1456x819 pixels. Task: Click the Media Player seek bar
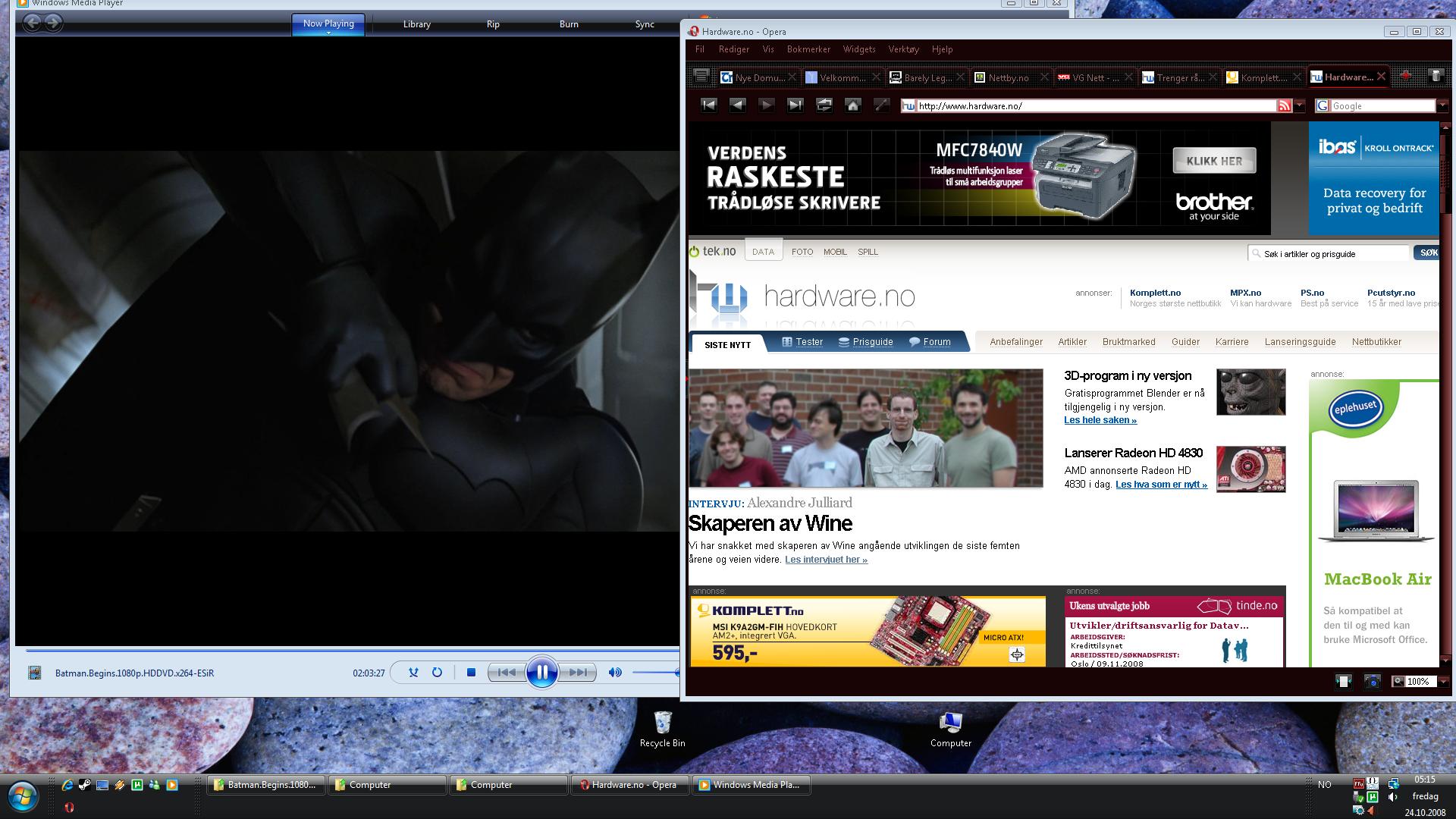352,650
